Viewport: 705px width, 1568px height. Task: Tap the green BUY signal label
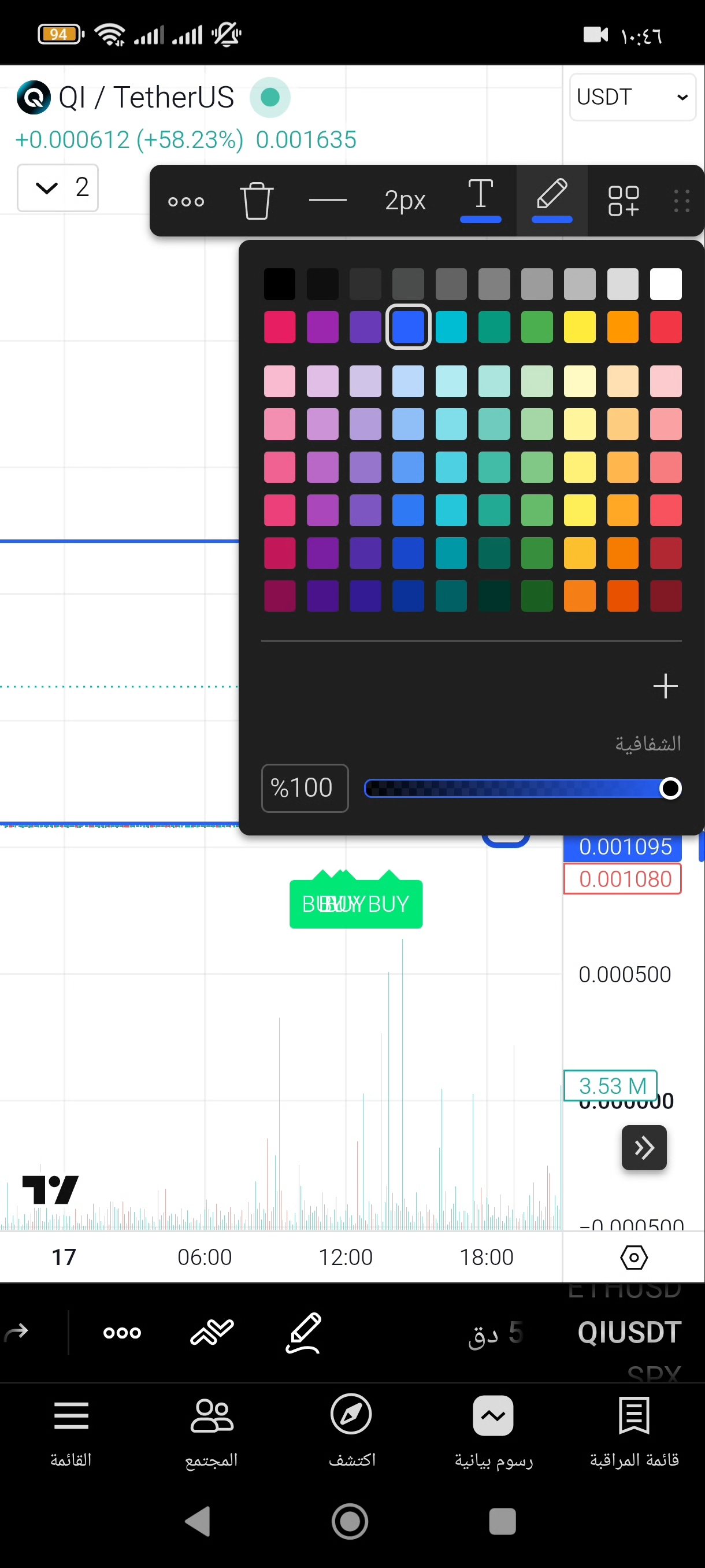356,903
